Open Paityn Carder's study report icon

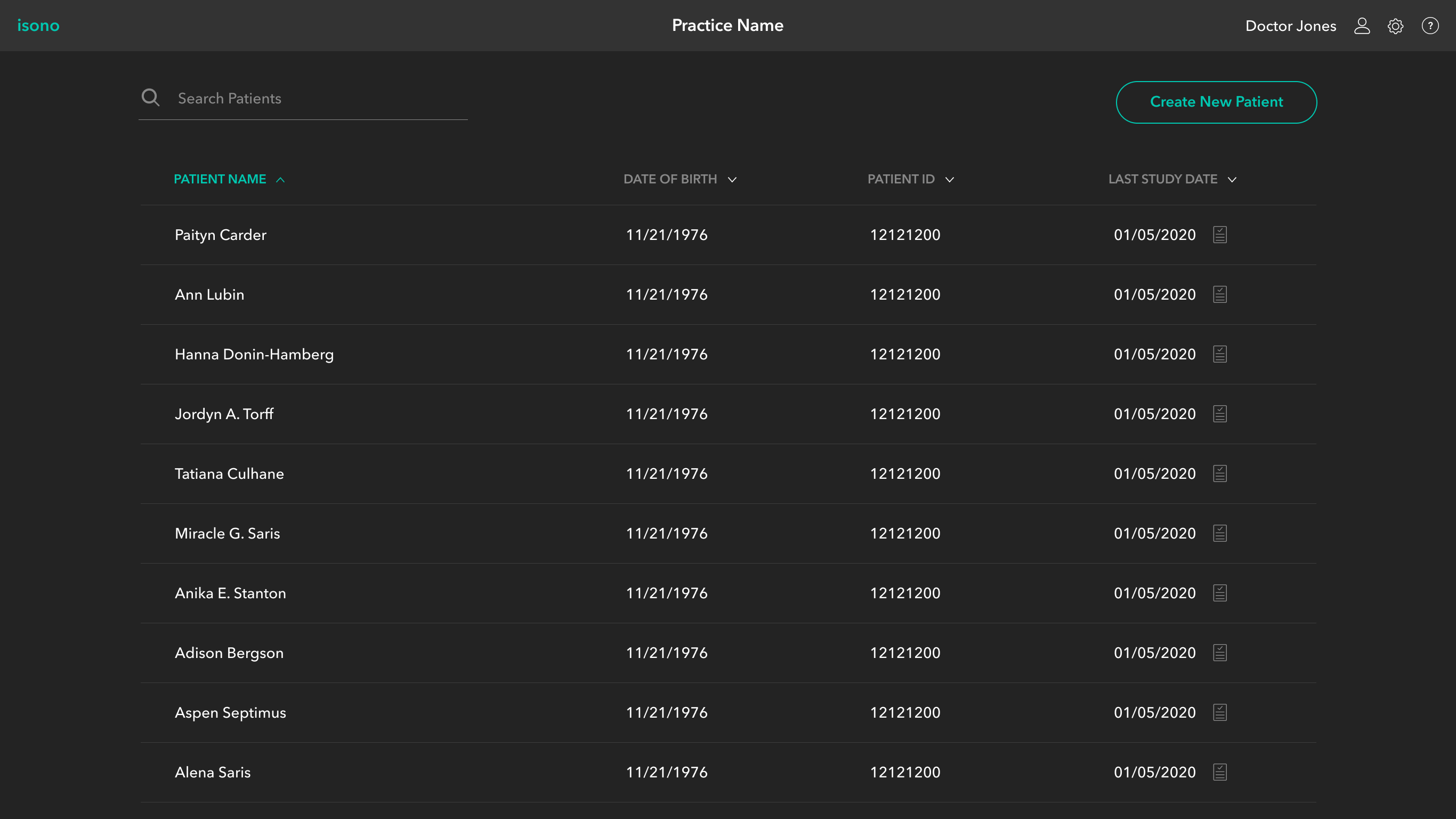tap(1219, 235)
